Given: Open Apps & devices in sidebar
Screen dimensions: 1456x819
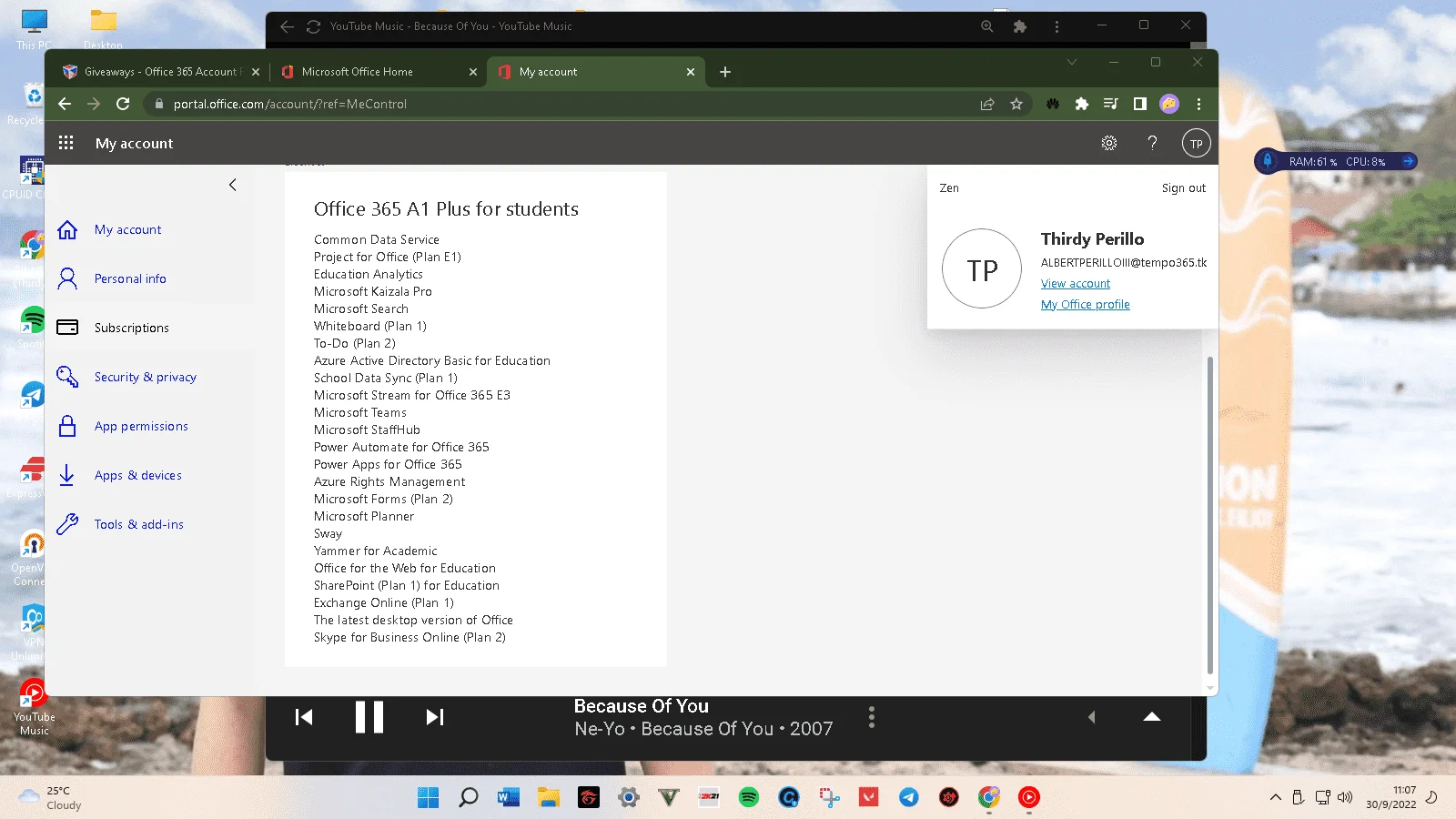Looking at the screenshot, I should pyautogui.click(x=137, y=476).
